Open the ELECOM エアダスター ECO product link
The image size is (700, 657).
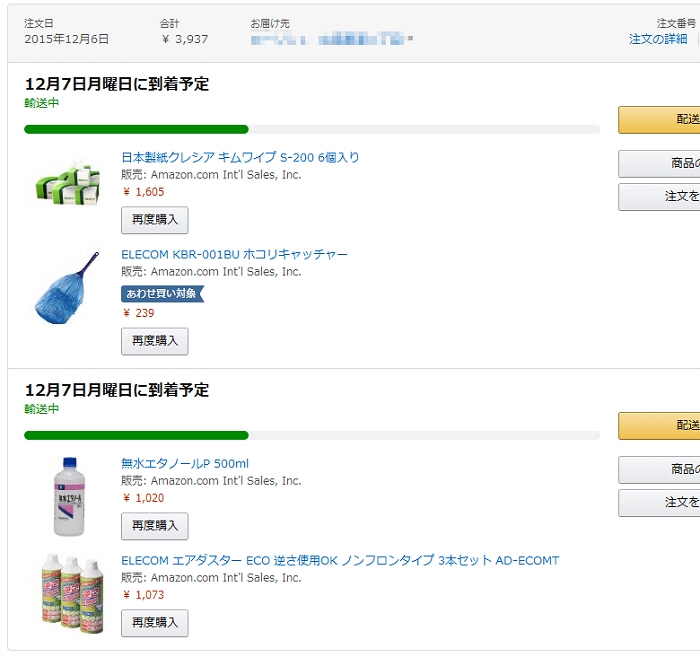tap(340, 561)
